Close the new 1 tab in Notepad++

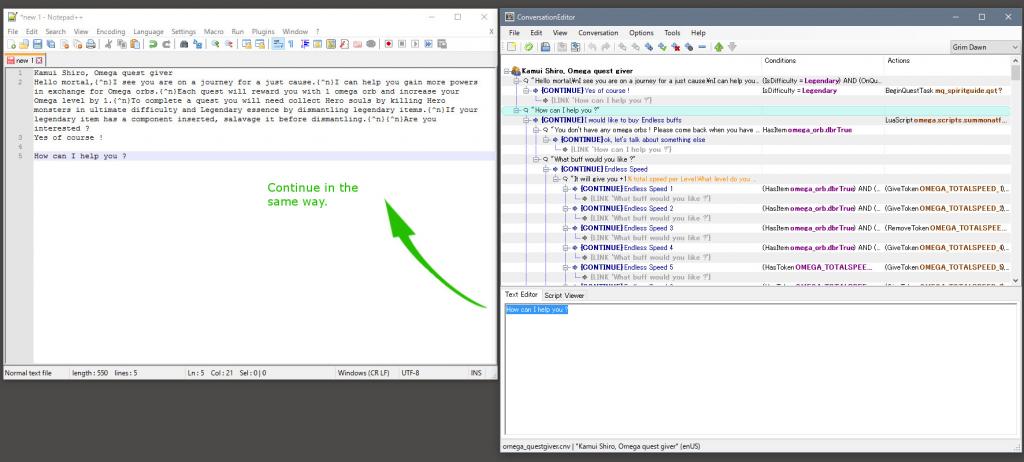pyautogui.click(x=39, y=60)
